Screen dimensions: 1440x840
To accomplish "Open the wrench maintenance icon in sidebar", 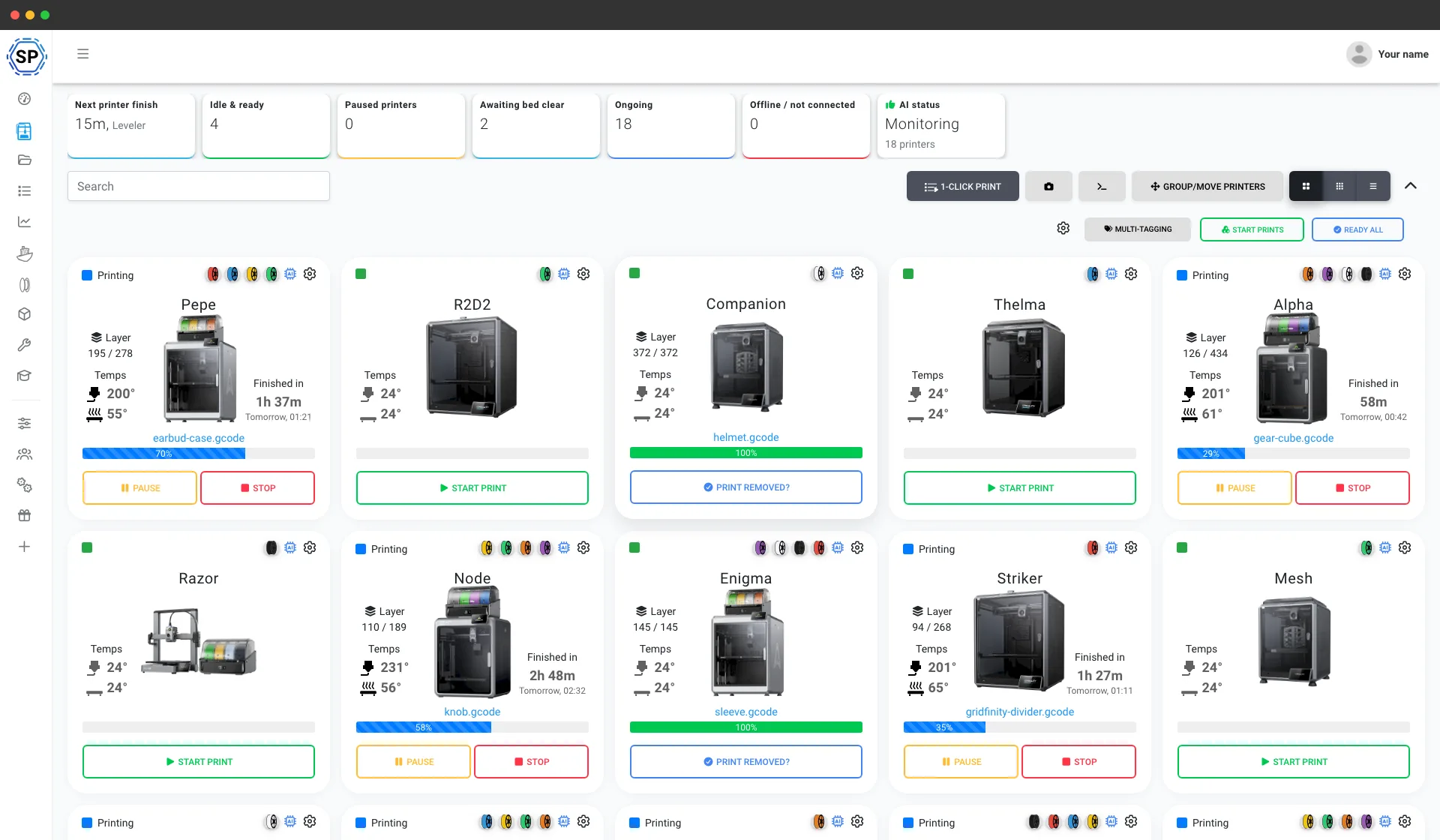I will [25, 345].
